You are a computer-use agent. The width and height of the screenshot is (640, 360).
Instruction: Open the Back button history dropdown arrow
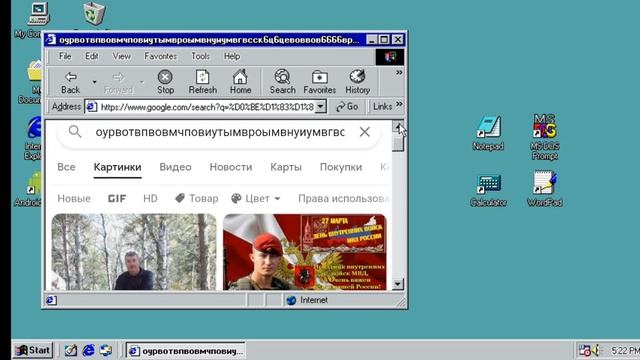(94, 82)
